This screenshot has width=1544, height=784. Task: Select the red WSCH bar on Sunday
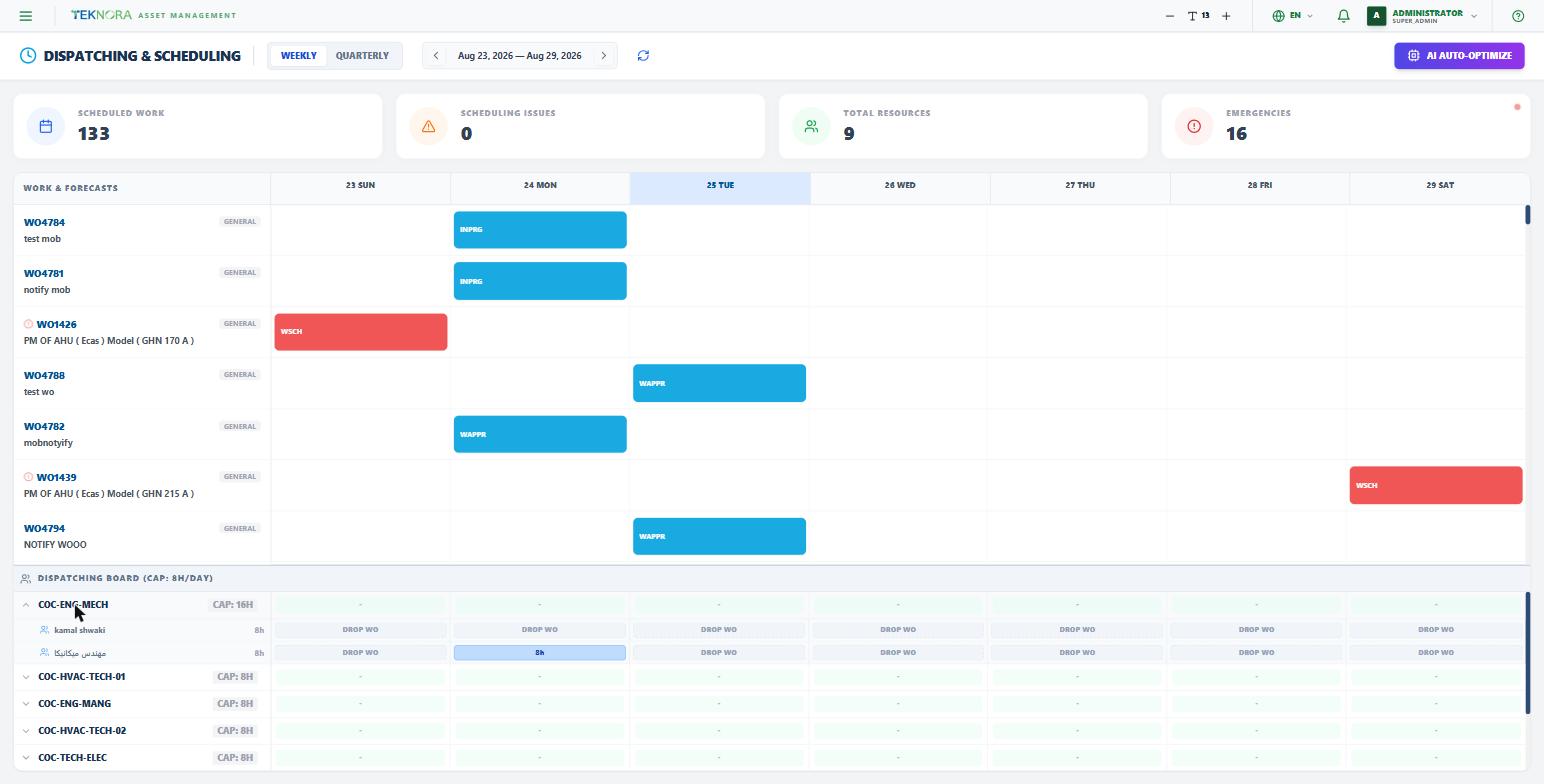coord(361,332)
